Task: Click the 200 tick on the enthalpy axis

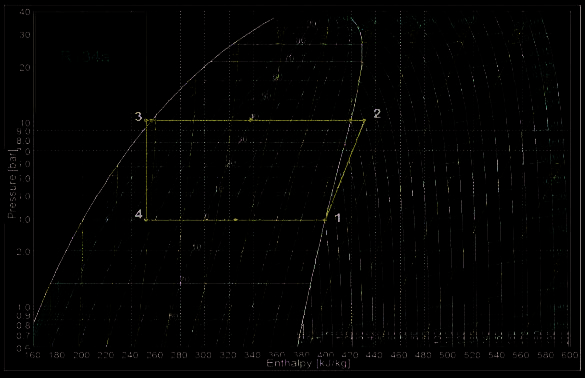Action: pos(81,355)
